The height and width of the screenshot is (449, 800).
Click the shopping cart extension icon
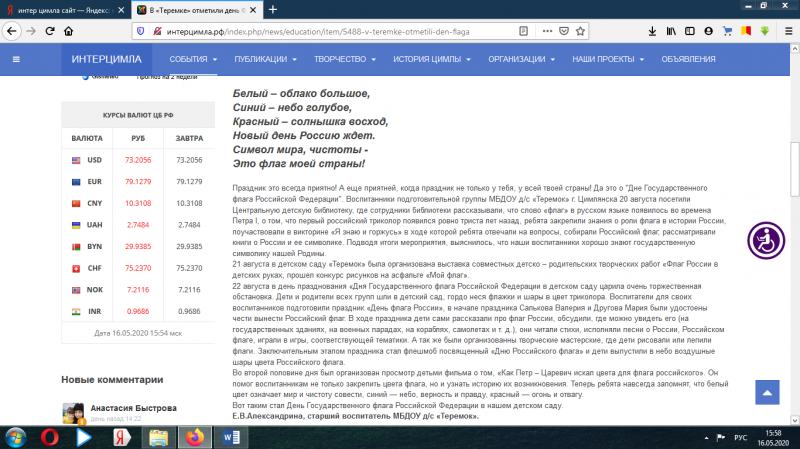tap(727, 32)
